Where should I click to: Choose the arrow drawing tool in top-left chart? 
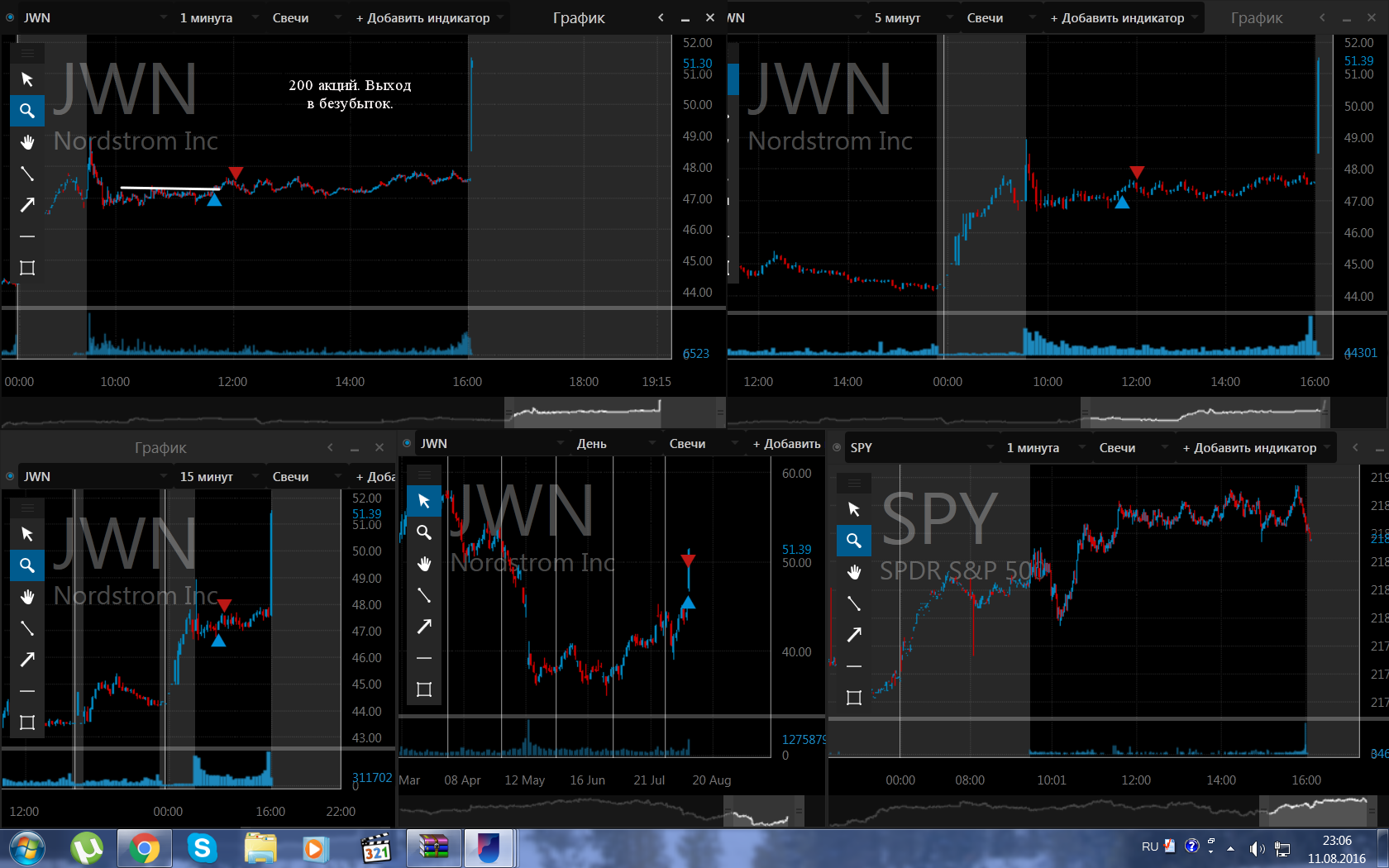coord(27,204)
